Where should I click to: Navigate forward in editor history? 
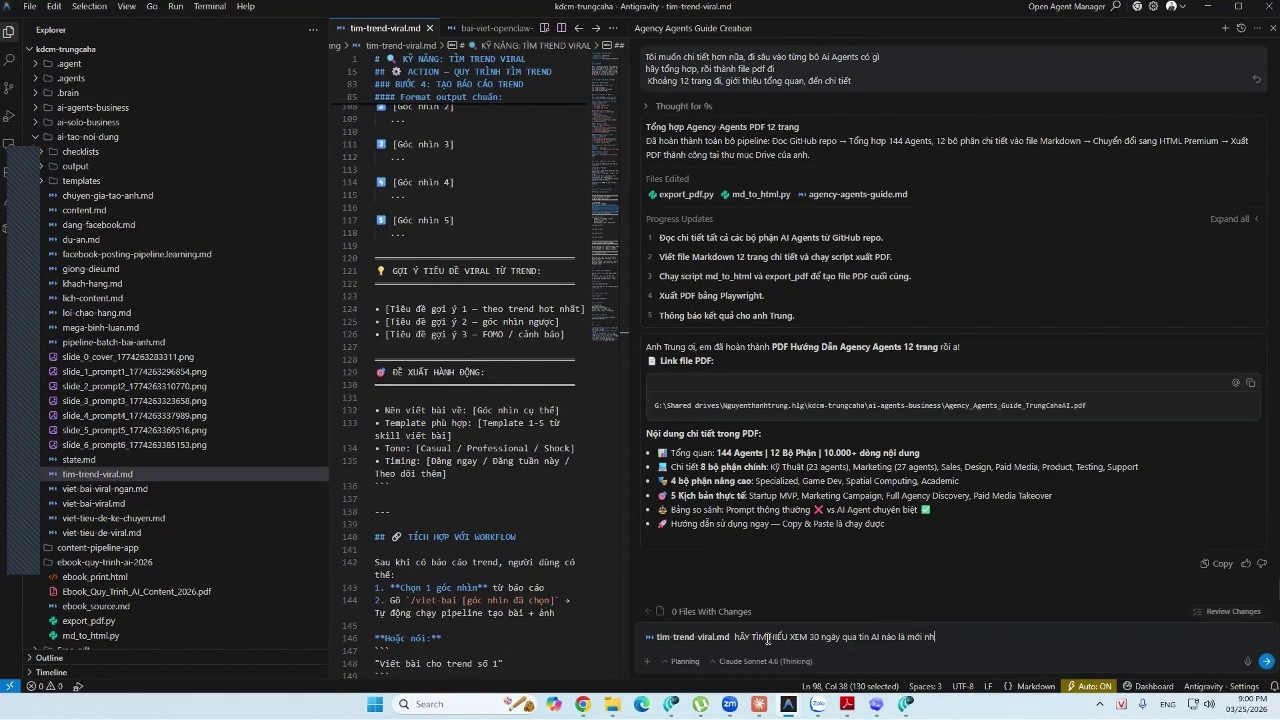pos(595,28)
